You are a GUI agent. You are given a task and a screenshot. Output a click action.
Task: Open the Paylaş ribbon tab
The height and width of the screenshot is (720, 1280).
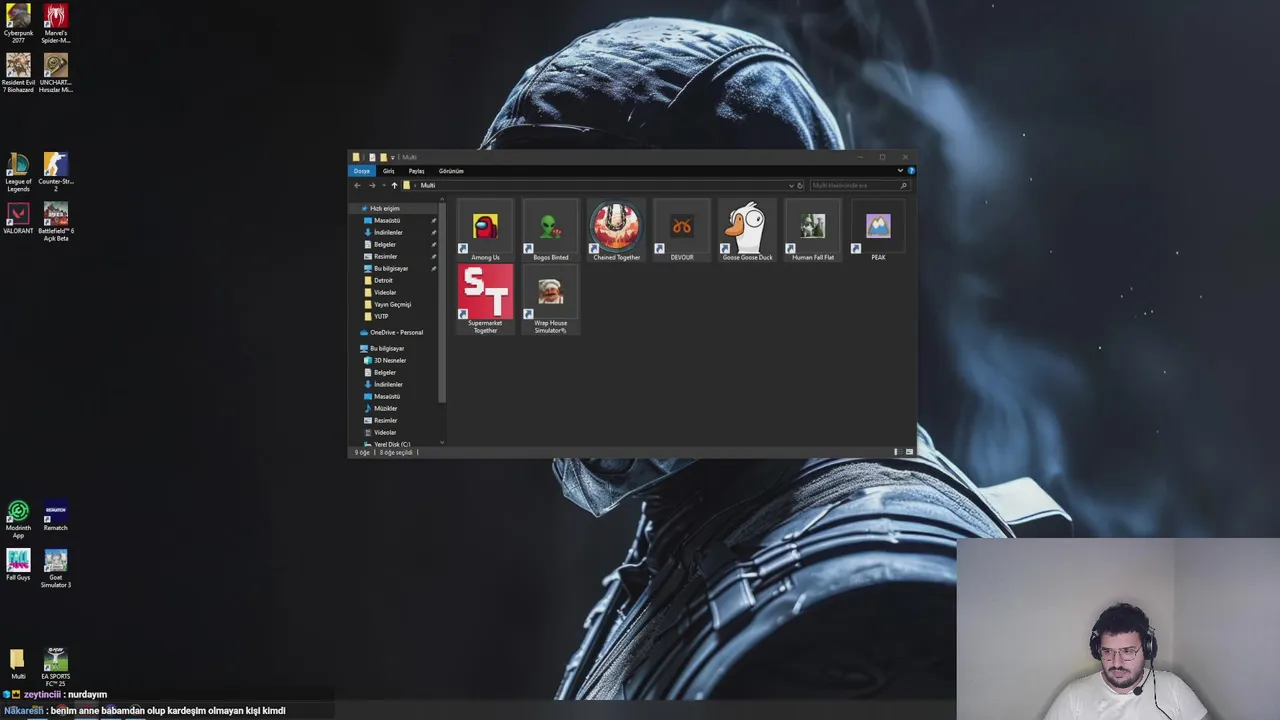click(417, 171)
